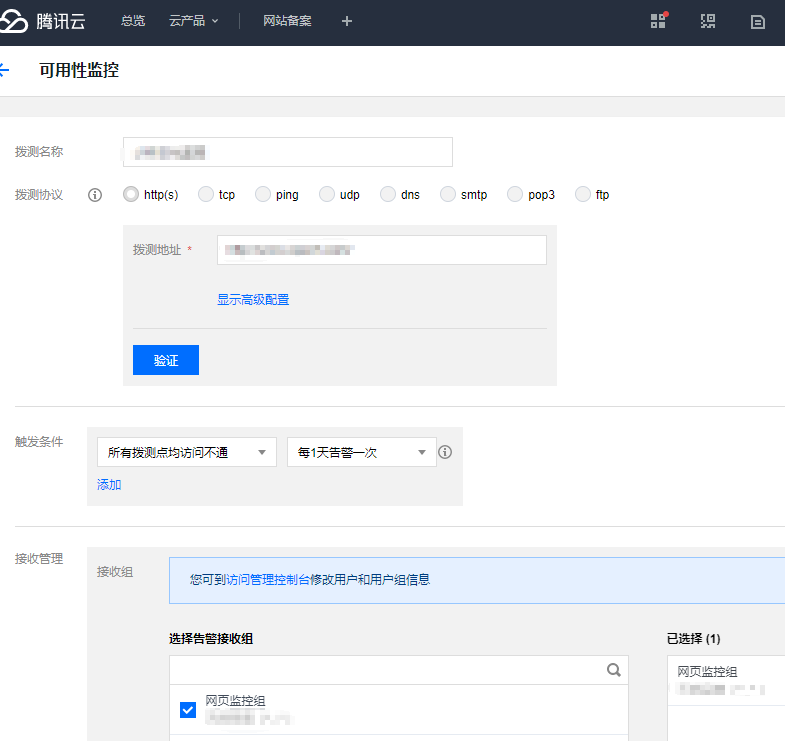Open the 所有拨测点均访问不通 dropdown
Viewport: 785px width, 741px height.
(x=187, y=453)
